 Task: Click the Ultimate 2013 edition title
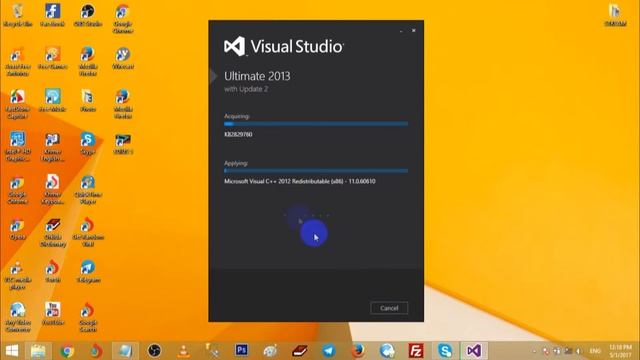257,76
